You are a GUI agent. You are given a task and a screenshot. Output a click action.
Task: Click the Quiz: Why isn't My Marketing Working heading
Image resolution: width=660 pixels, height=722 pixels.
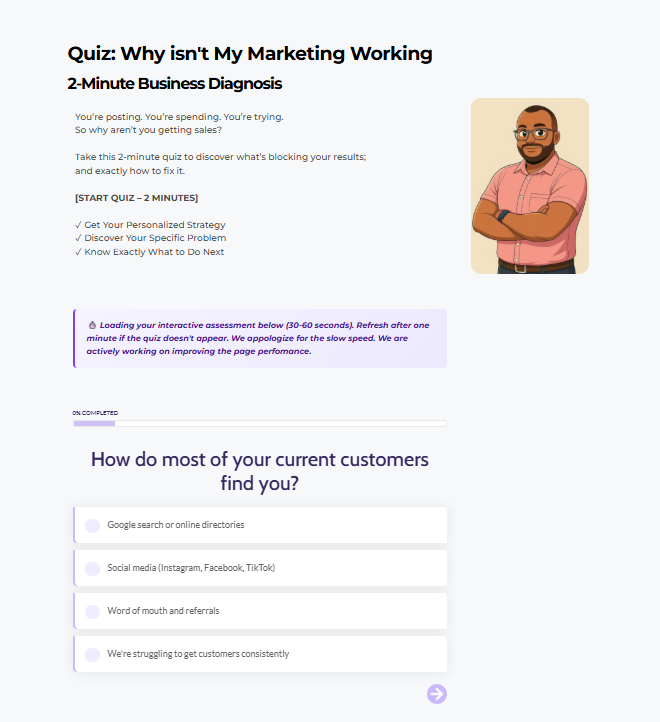point(250,54)
